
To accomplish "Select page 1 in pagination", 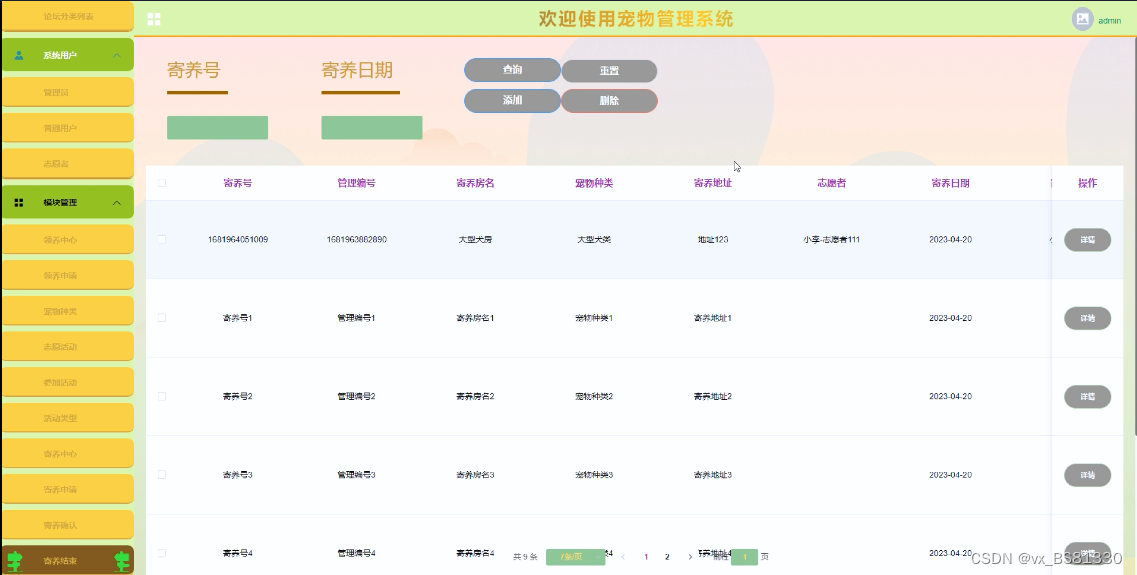I will click(x=646, y=557).
